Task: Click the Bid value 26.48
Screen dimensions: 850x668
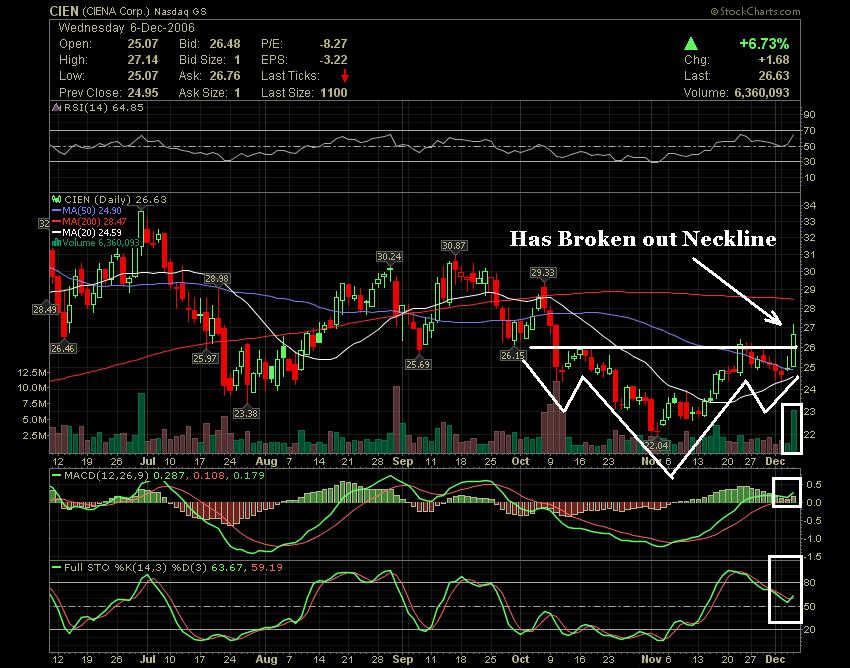Action: coord(224,44)
